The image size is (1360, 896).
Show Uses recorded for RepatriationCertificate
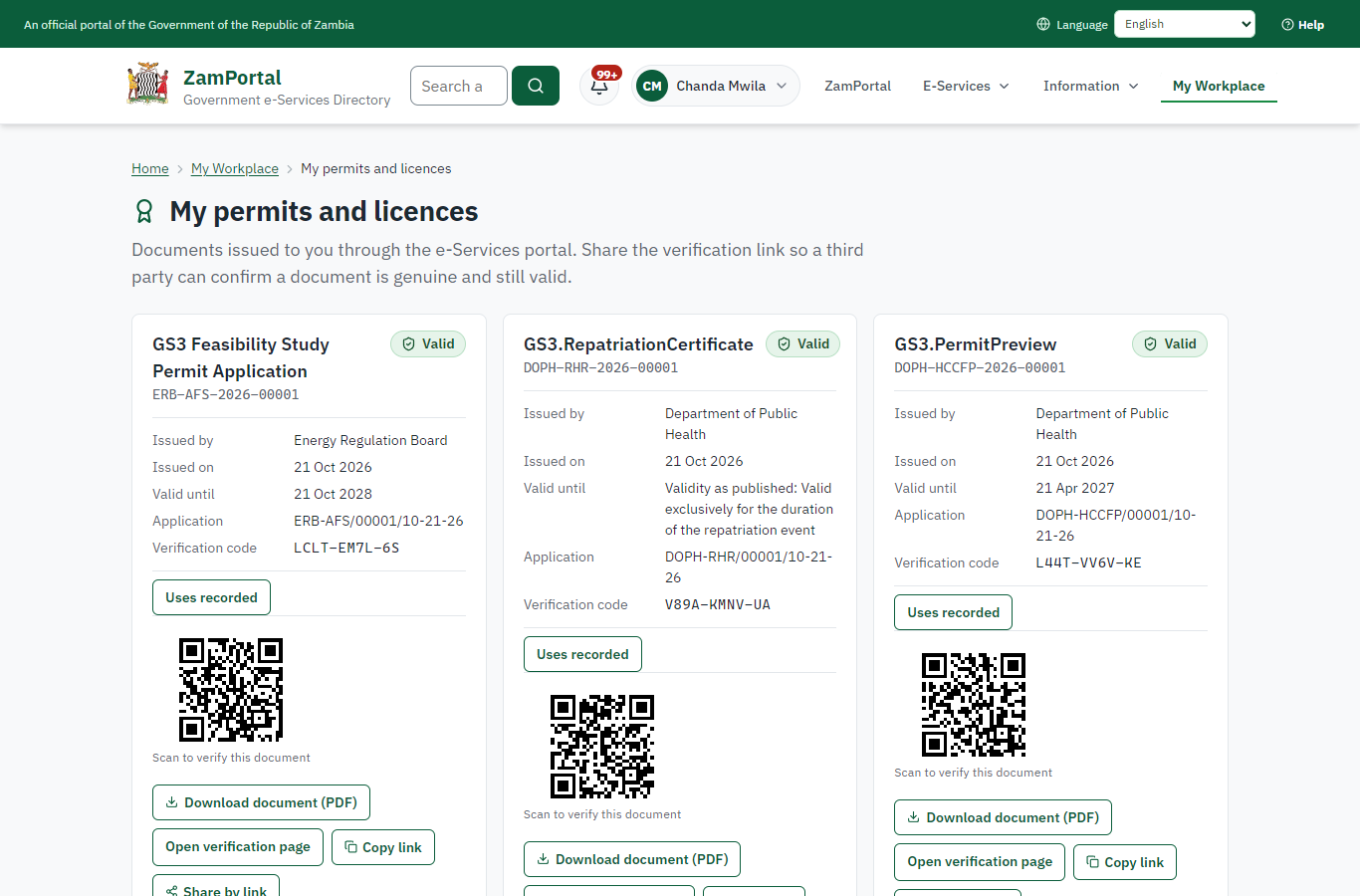pos(582,654)
